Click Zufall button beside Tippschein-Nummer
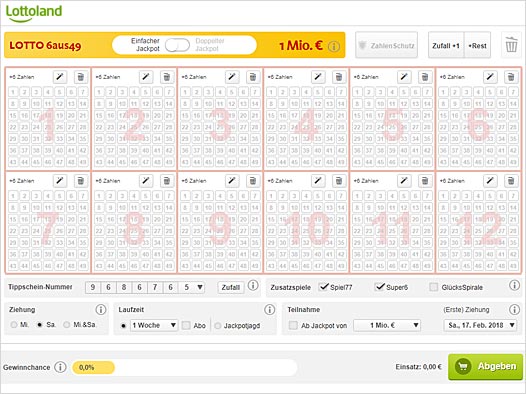This screenshot has height=394, width=526. pyautogui.click(x=231, y=287)
